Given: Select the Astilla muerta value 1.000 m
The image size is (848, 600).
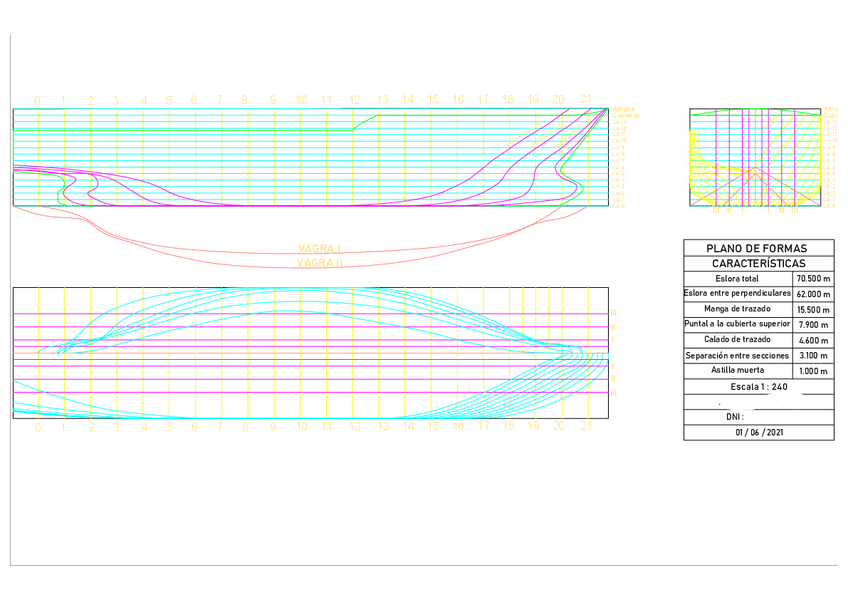Looking at the screenshot, I should click(813, 370).
